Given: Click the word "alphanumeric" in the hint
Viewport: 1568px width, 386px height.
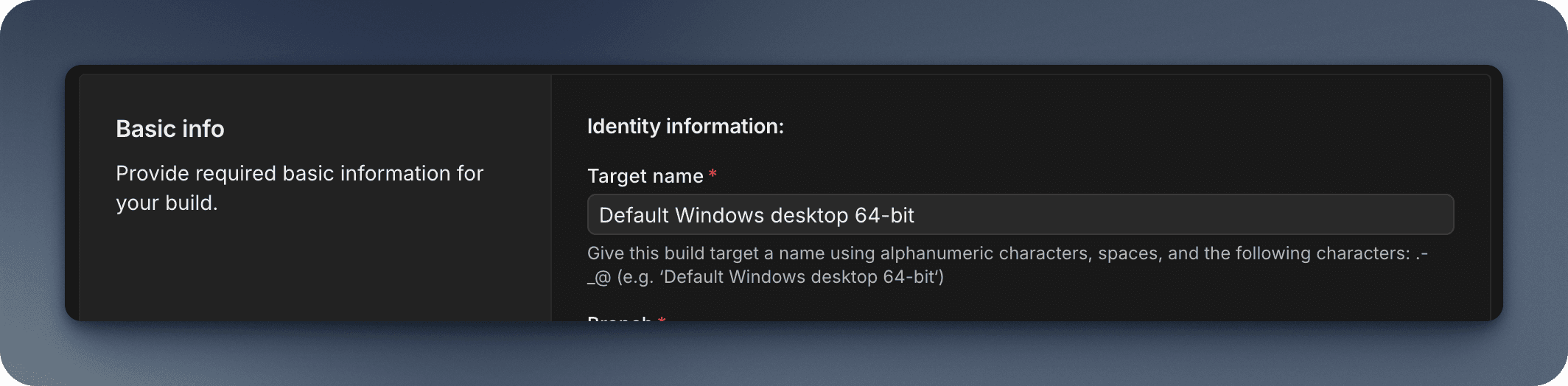Looking at the screenshot, I should pos(936,254).
